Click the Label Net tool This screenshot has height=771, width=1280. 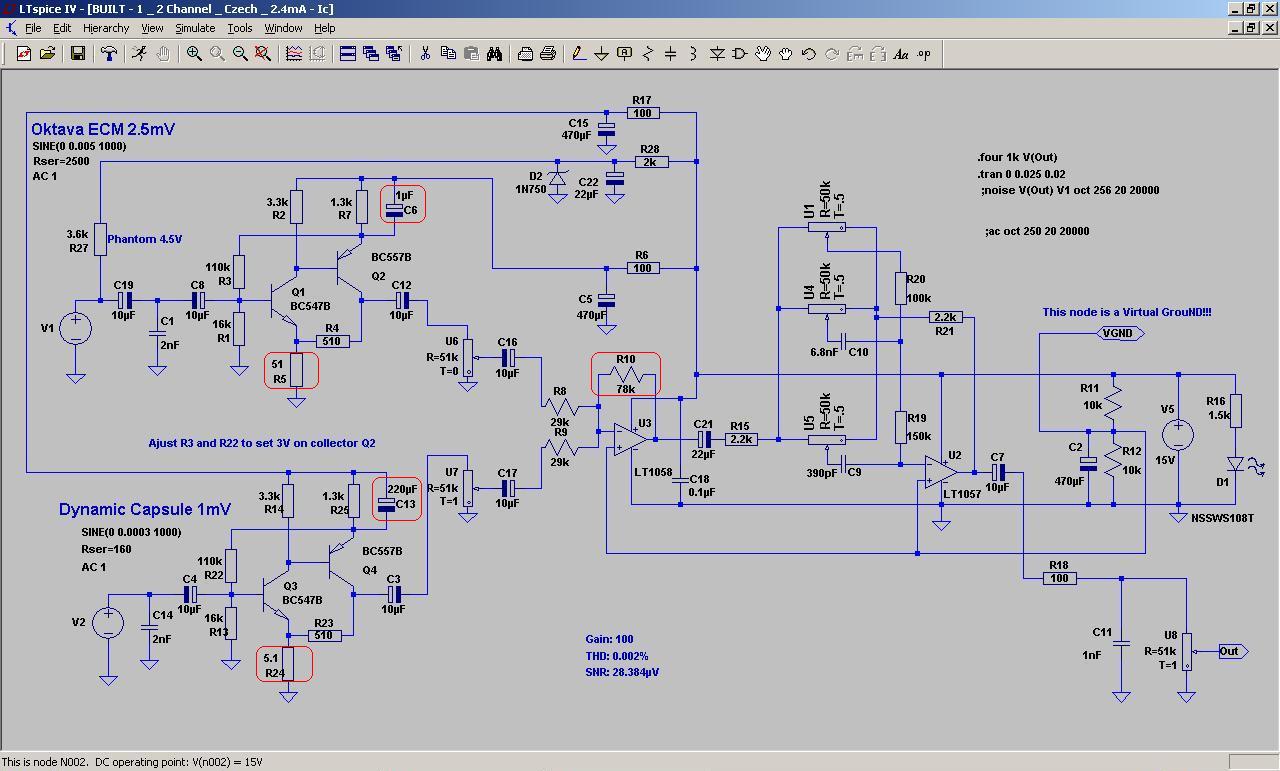(x=624, y=54)
